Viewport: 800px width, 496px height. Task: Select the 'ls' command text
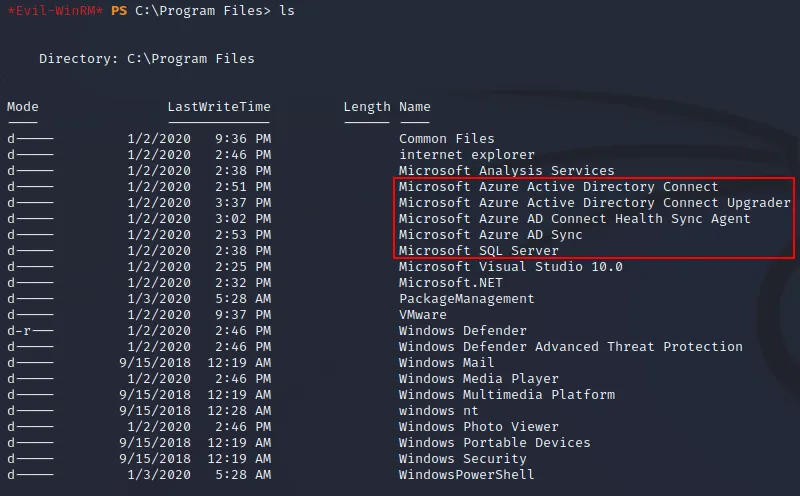[x=287, y=11]
